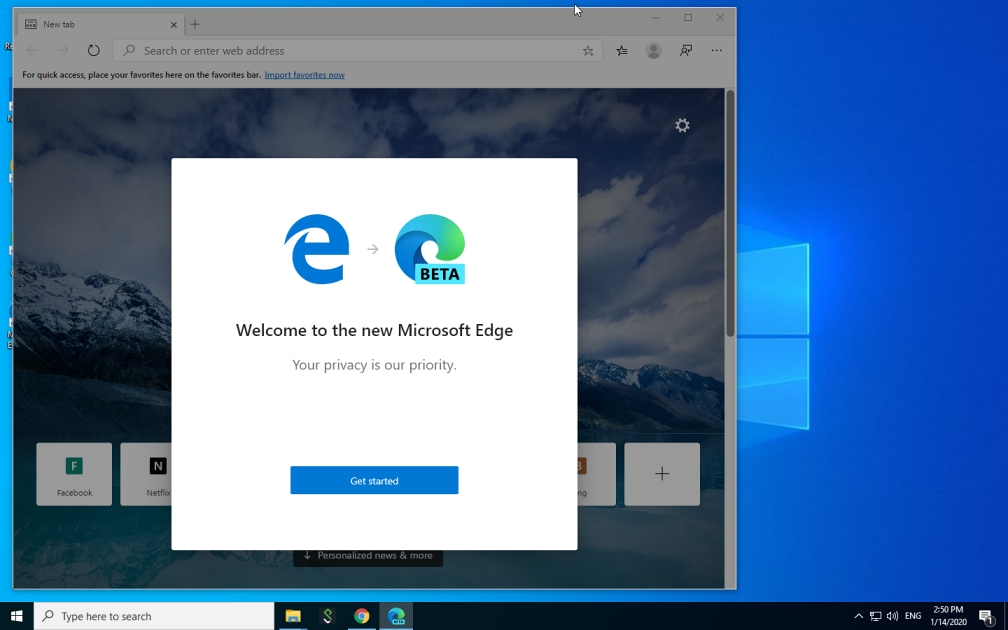Open the Import favorites now link
The width and height of the screenshot is (1008, 630).
pos(305,75)
